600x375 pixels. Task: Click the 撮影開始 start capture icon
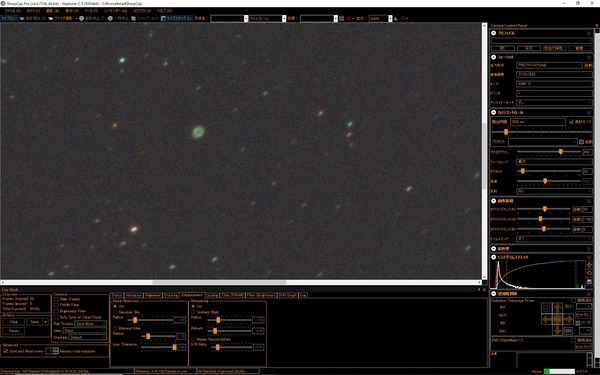pyautogui.click(x=22, y=18)
